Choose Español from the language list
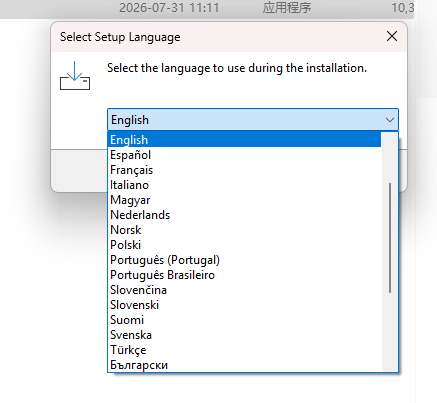The height and width of the screenshot is (403, 437). (244, 155)
